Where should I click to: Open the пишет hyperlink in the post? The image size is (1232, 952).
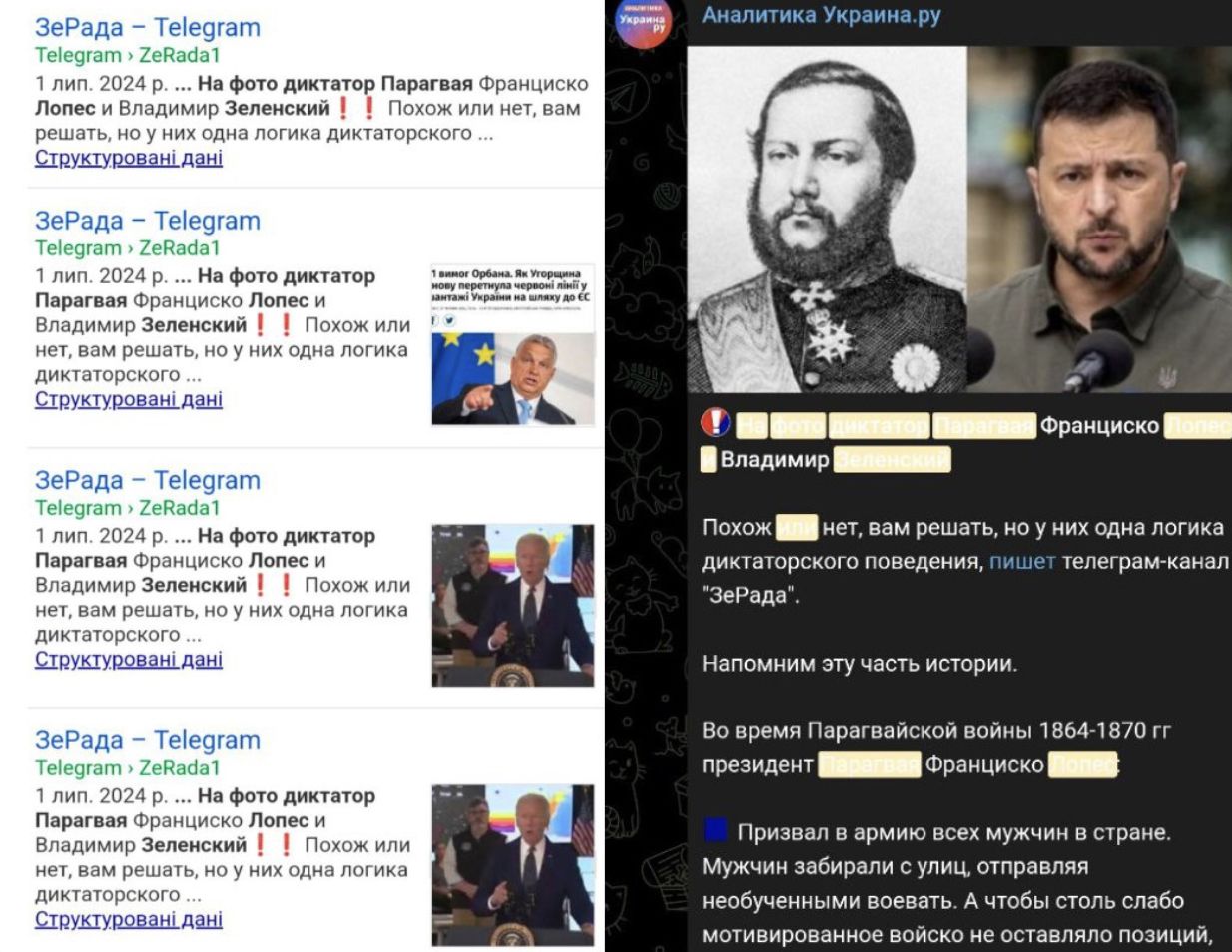click(1022, 561)
